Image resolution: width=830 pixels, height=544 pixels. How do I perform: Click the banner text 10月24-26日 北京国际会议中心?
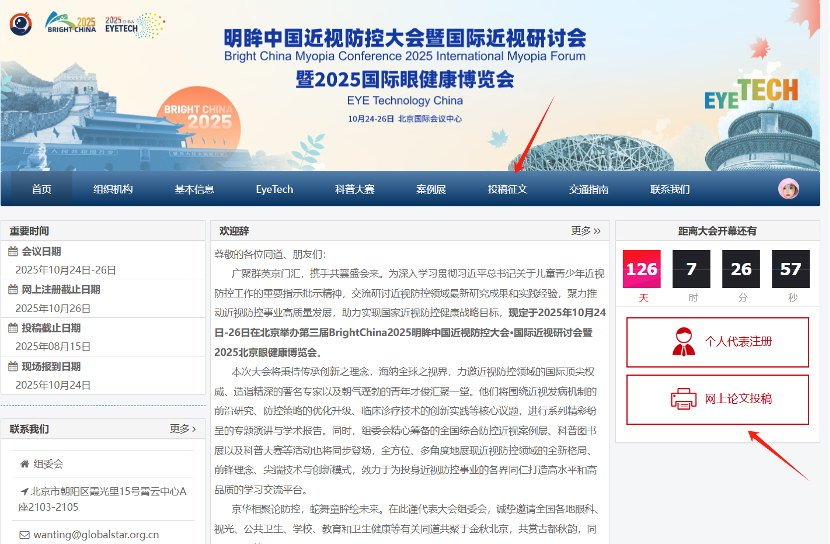coord(404,119)
